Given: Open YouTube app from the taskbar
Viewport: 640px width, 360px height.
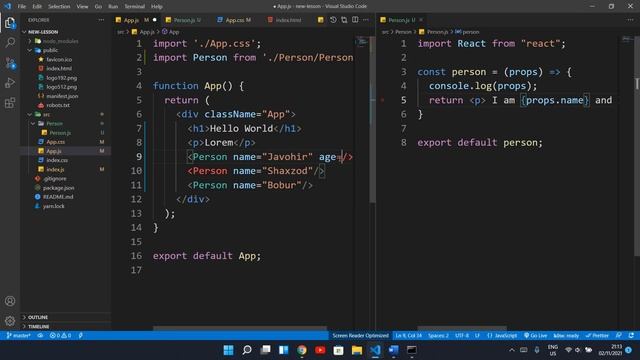Looking at the screenshot, I should click(320, 350).
